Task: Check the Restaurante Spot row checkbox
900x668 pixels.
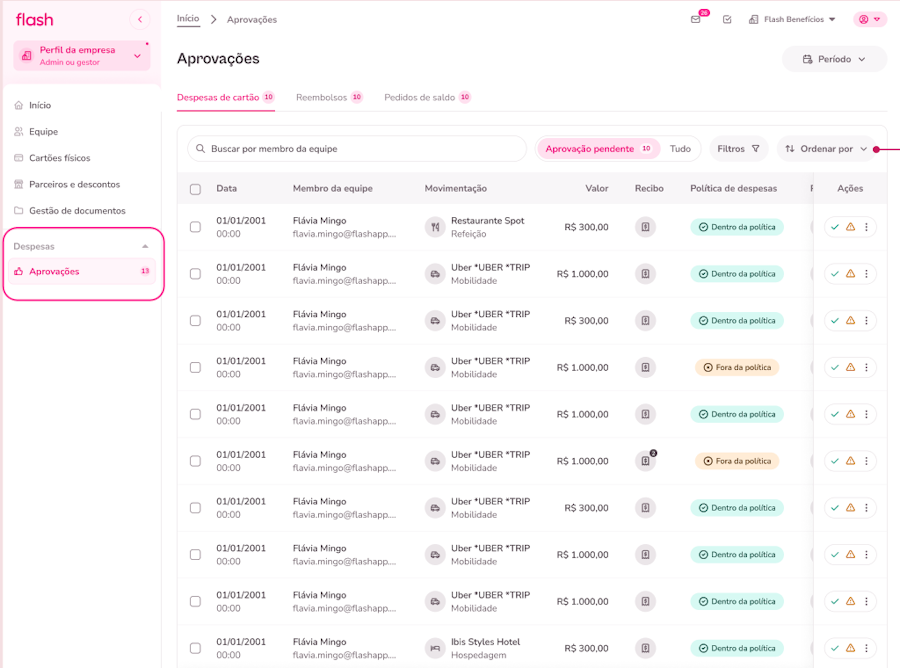Action: pos(195,227)
